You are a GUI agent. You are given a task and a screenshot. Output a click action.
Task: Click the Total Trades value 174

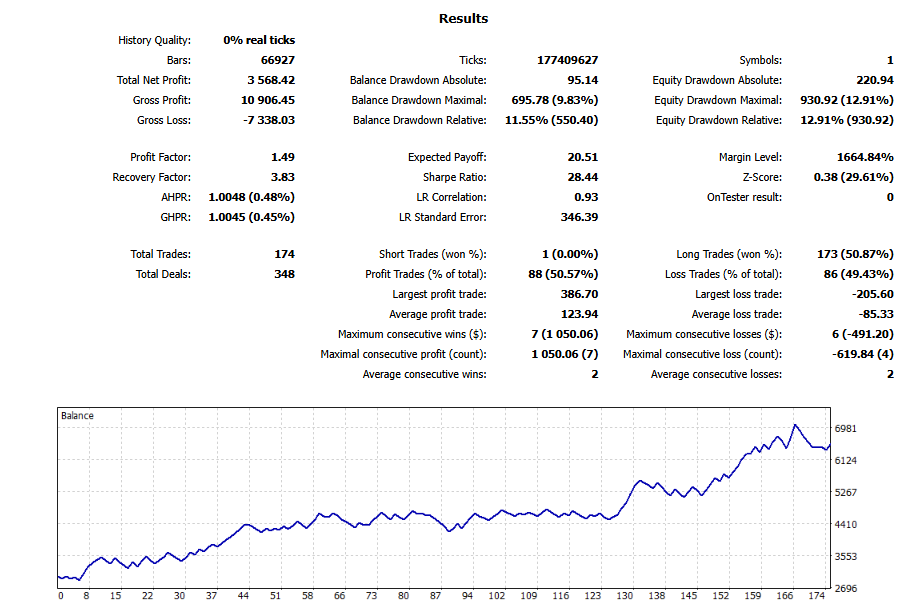click(x=284, y=255)
